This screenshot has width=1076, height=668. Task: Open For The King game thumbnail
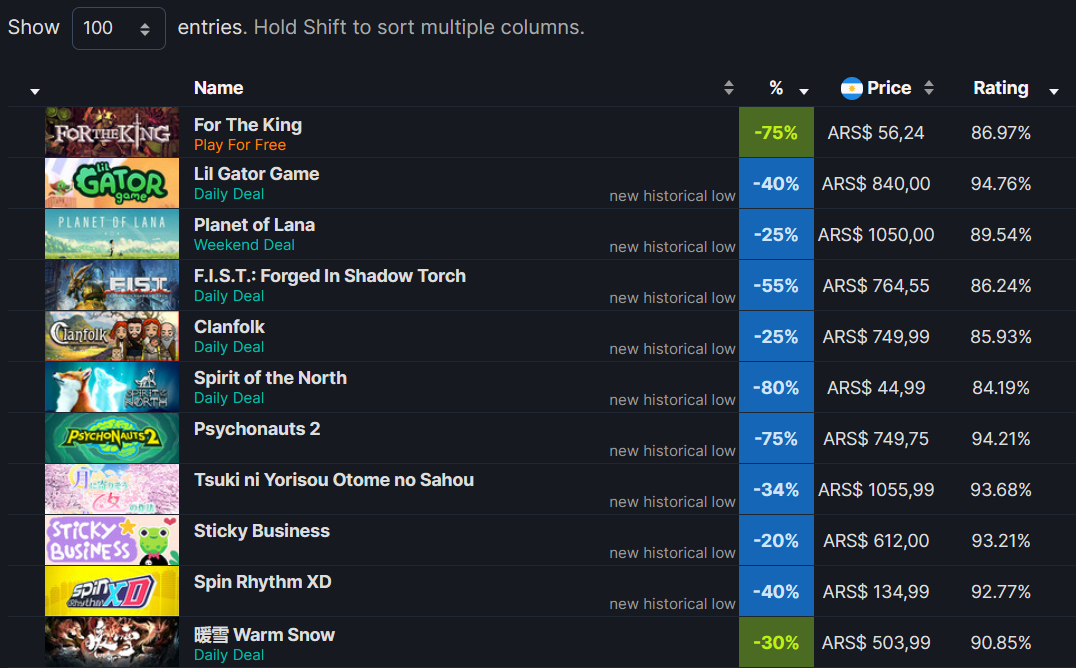pos(112,132)
